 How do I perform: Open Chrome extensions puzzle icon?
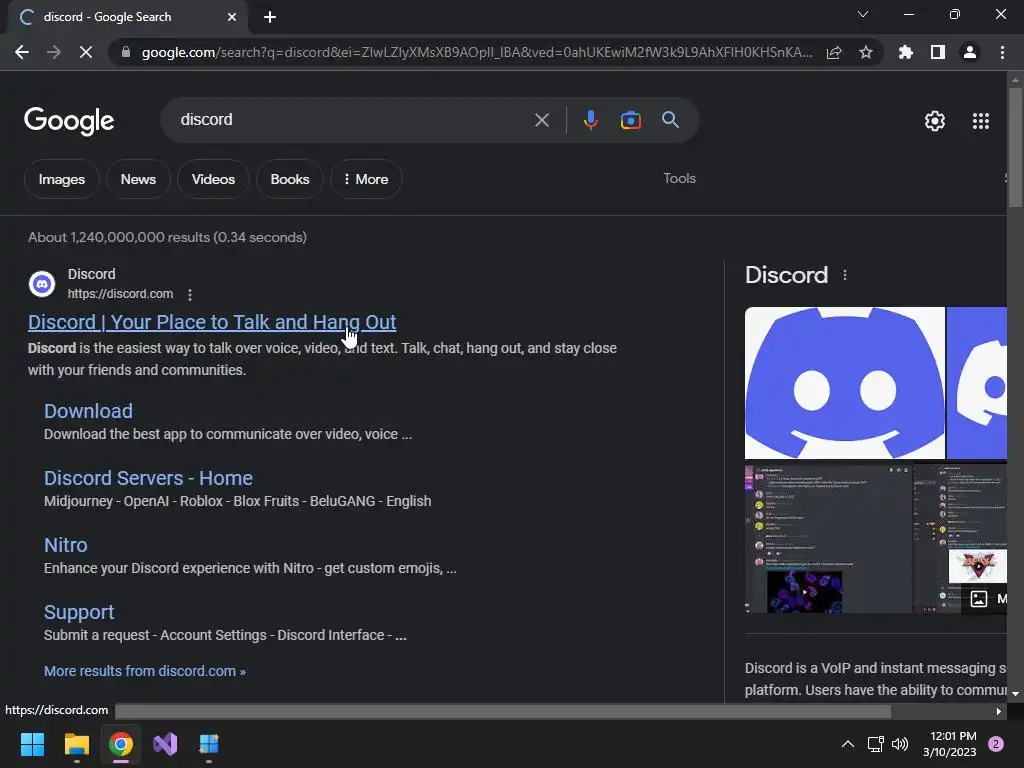point(906,52)
